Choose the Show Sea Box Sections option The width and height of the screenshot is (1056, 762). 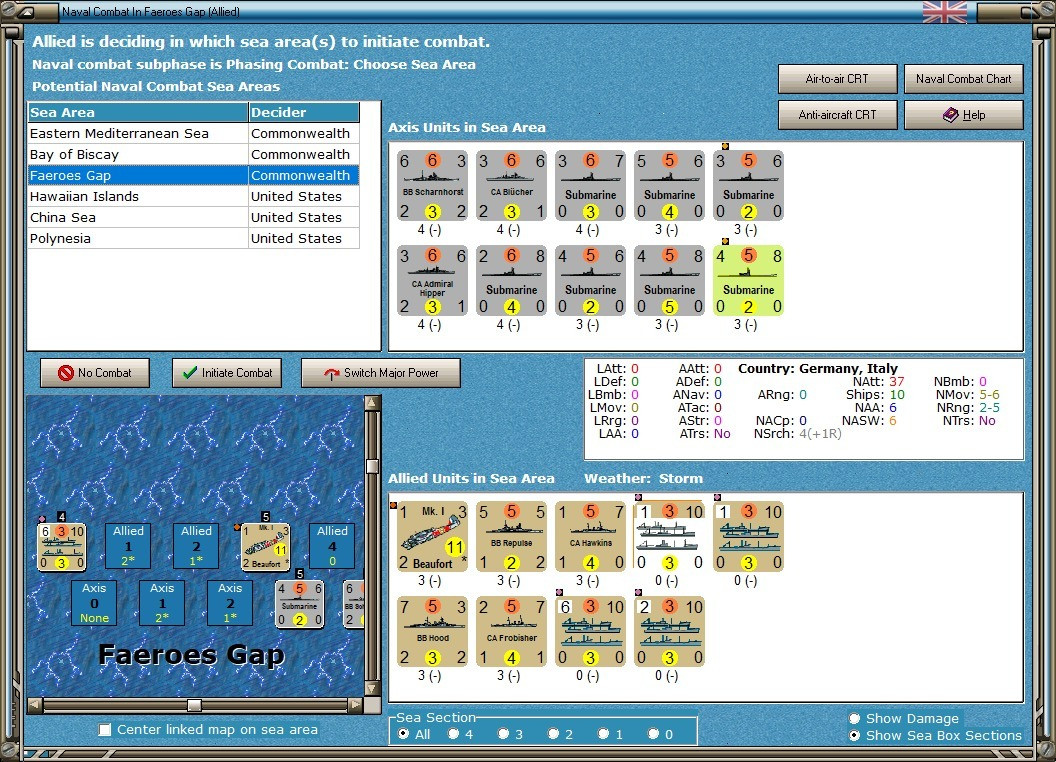[855, 736]
